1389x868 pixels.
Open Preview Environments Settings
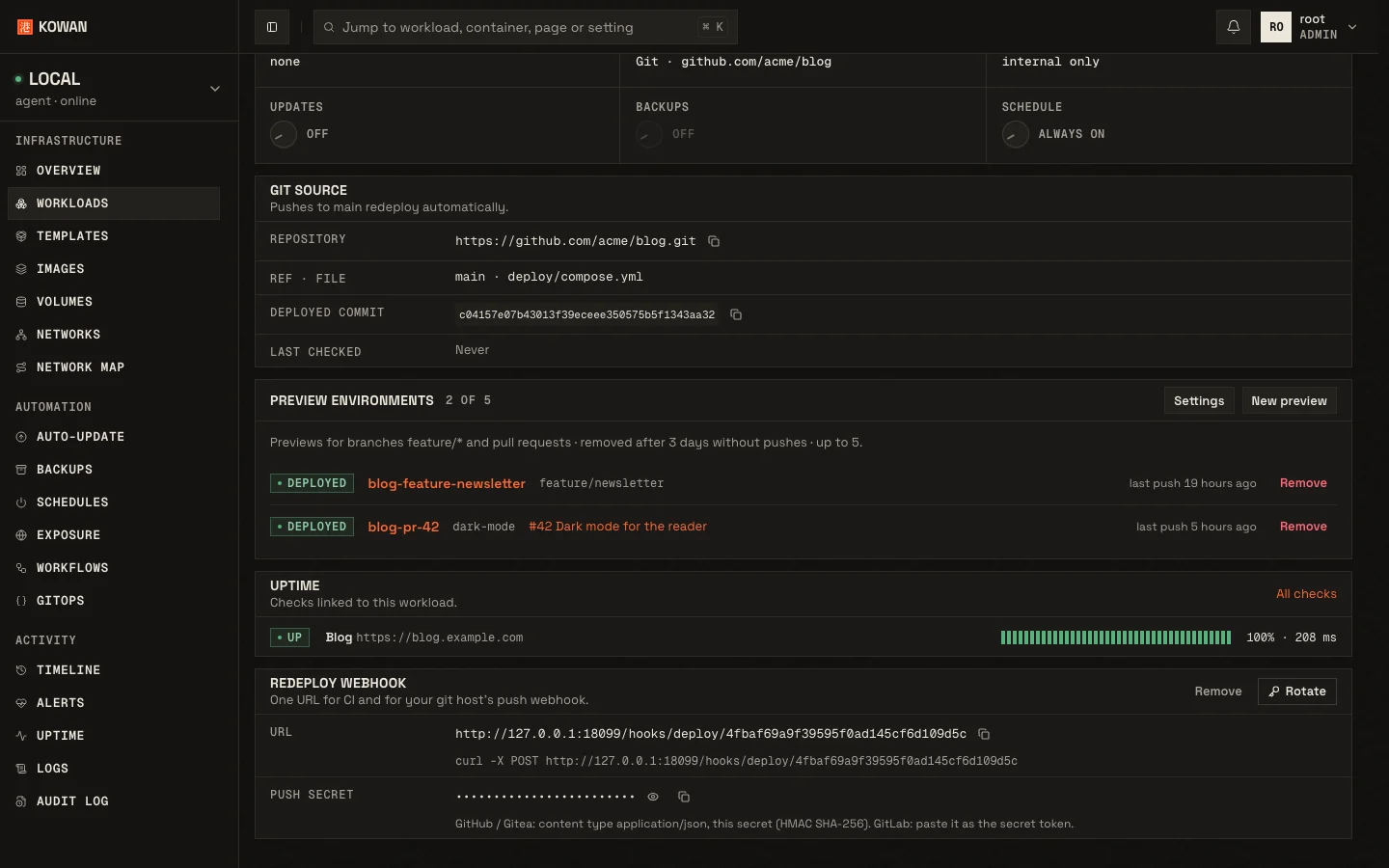(1199, 401)
